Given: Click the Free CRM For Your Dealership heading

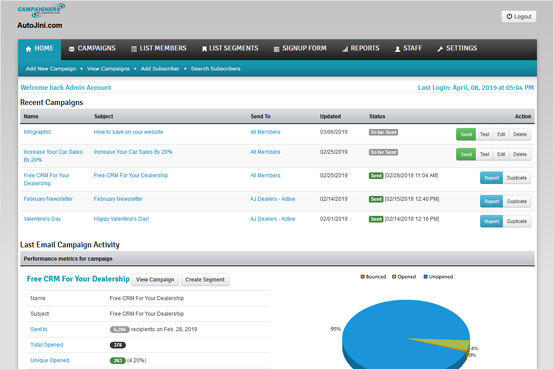Looking at the screenshot, I should [78, 279].
